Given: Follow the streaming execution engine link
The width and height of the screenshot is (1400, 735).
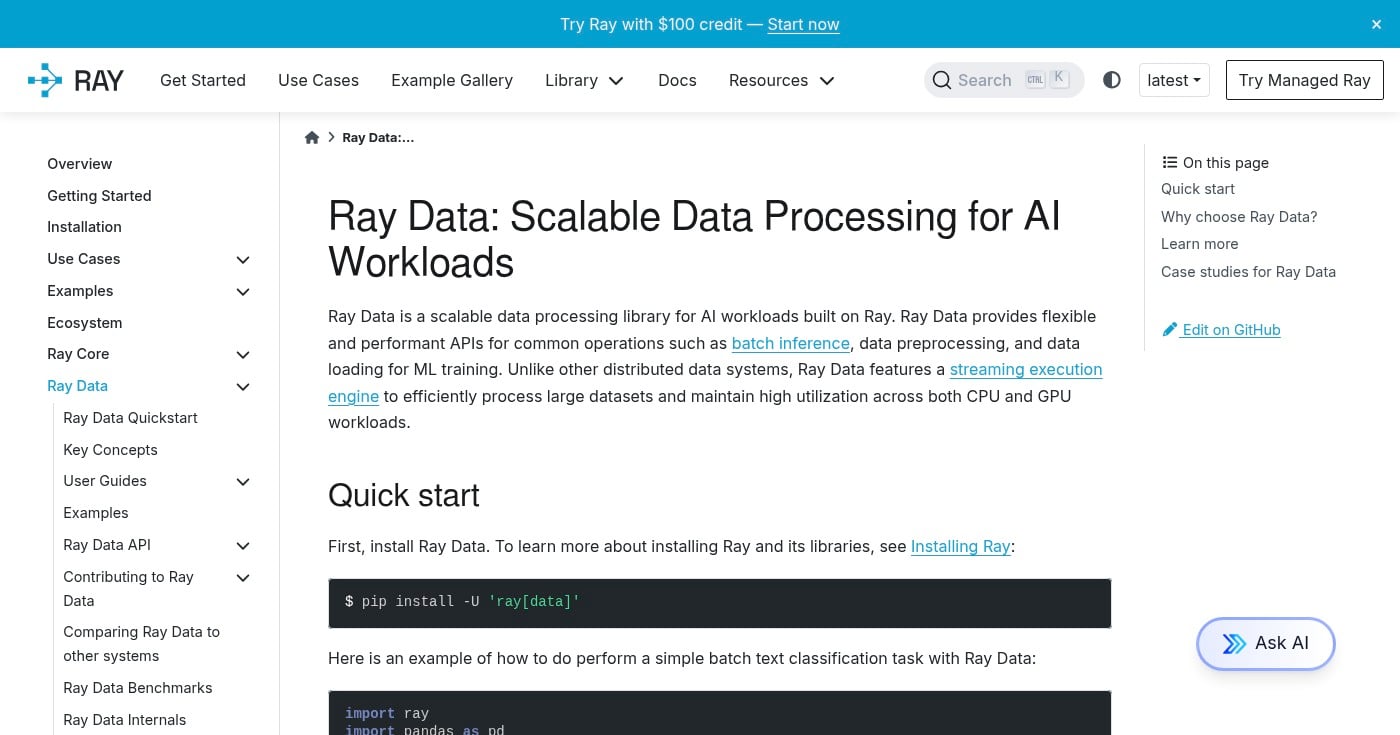Looking at the screenshot, I should click(1026, 369).
